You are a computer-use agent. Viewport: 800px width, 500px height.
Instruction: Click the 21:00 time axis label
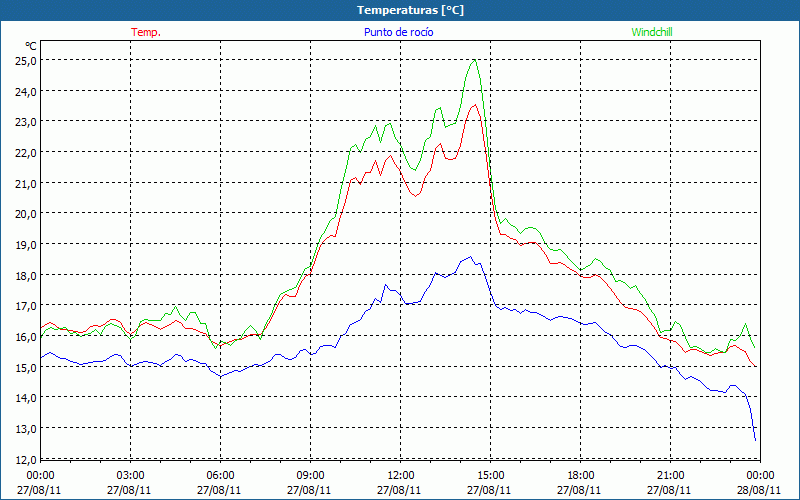(670, 476)
